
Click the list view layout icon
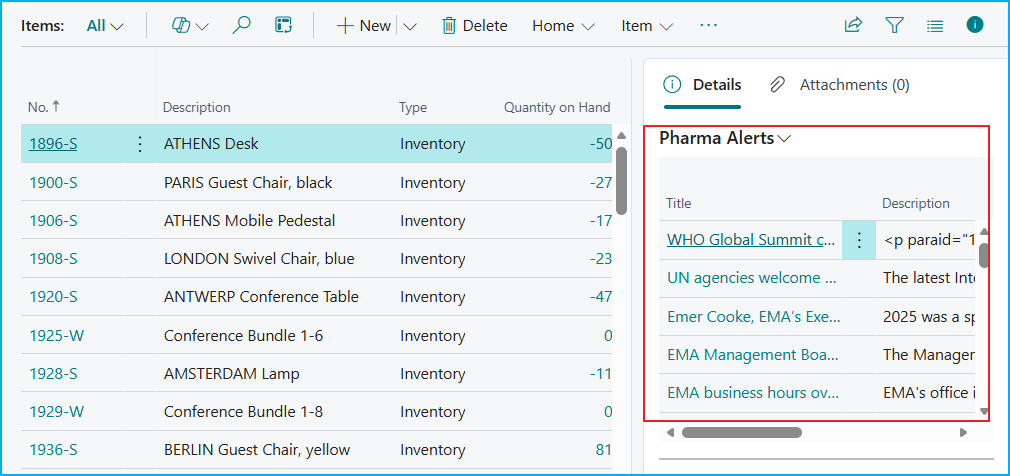tap(935, 26)
